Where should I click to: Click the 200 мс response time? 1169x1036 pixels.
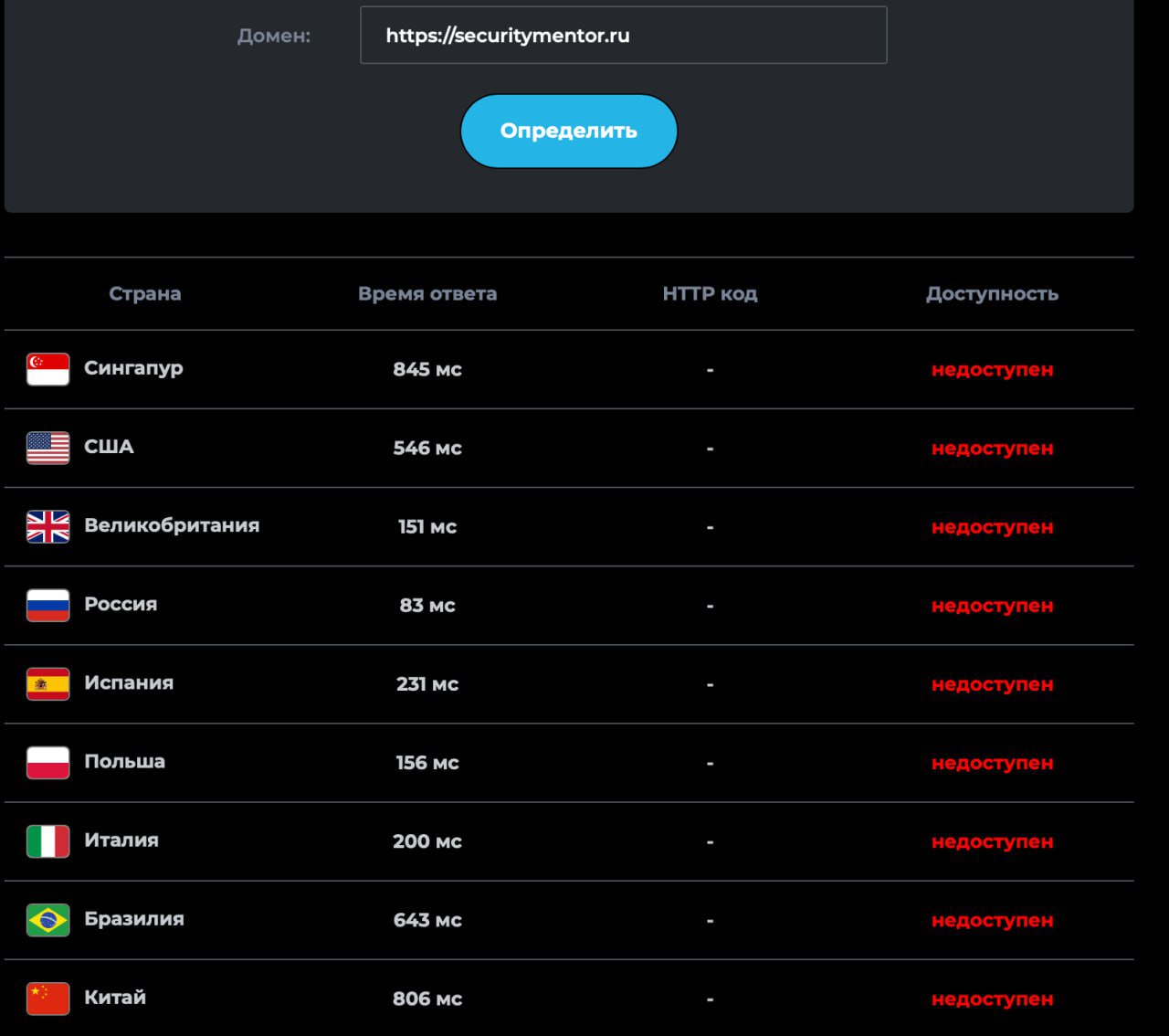427,840
